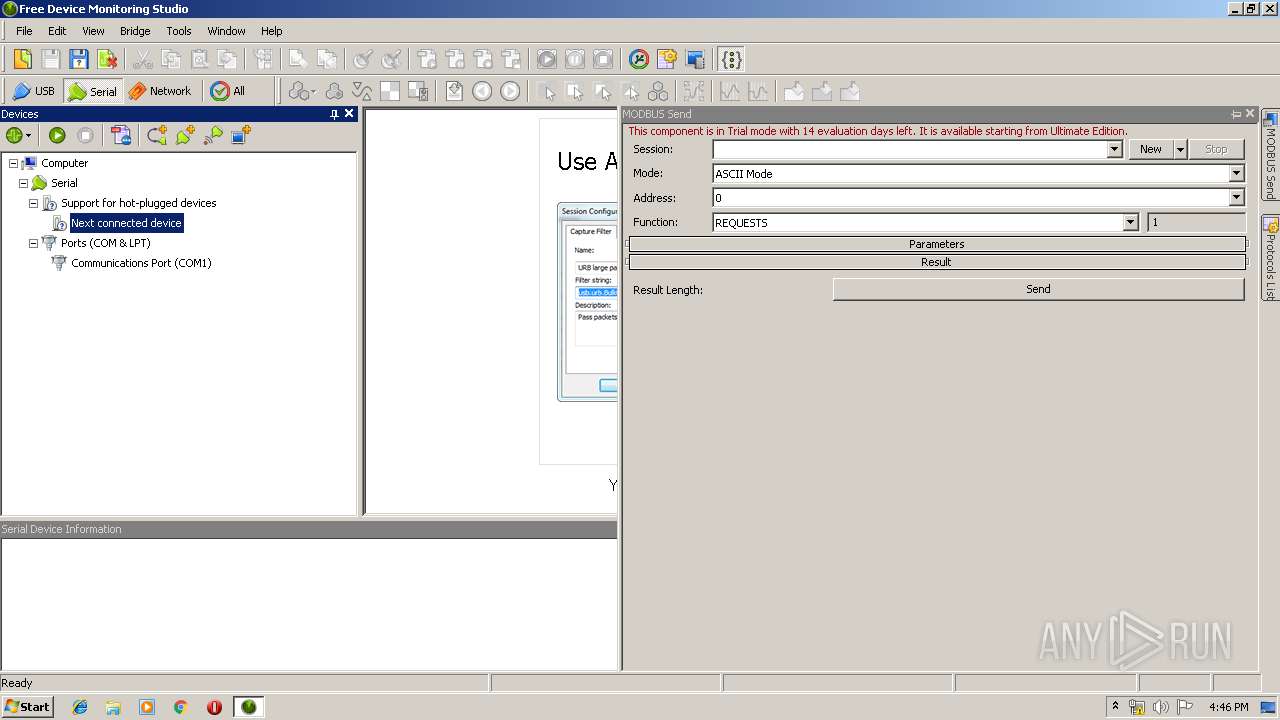Click the settings icon with the yellow gear
Screen dimensions: 1280x720
[667, 59]
